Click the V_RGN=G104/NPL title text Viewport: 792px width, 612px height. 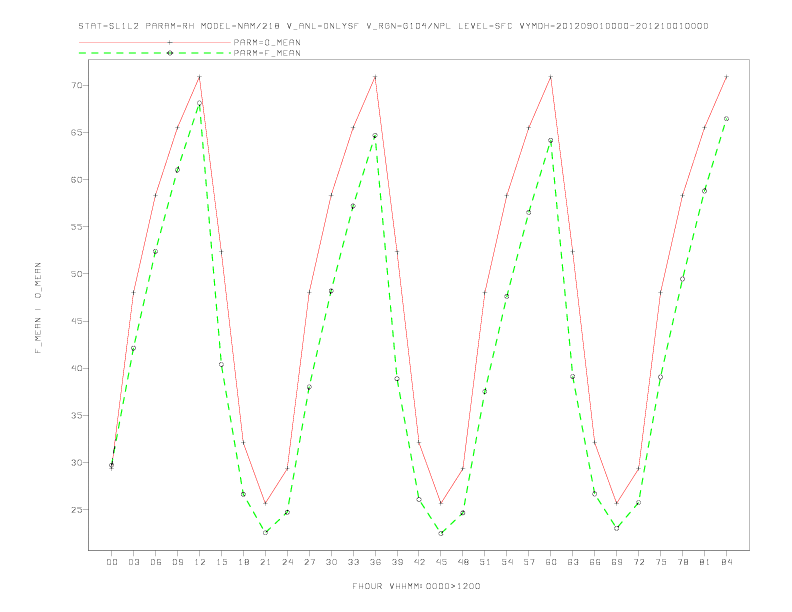[408, 26]
